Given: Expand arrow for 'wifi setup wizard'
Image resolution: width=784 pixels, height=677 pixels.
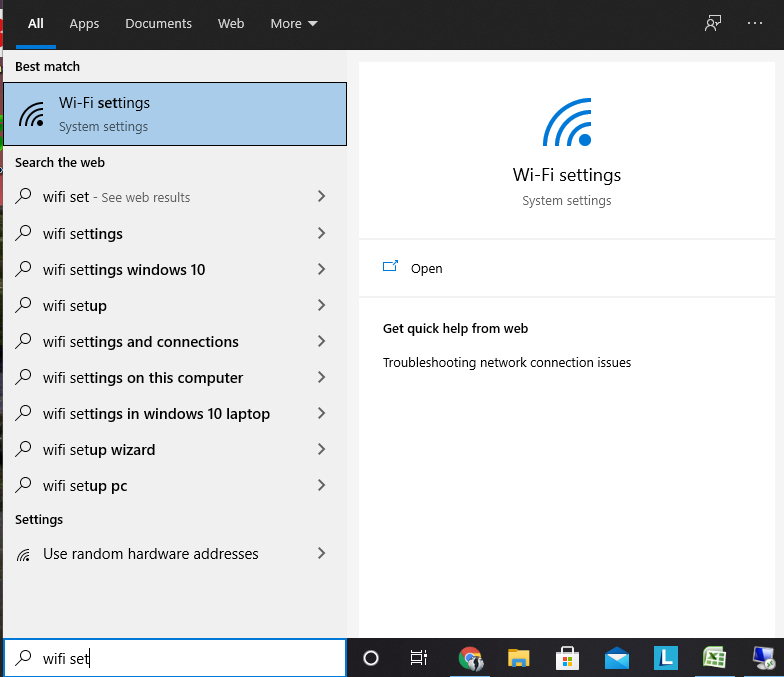Looking at the screenshot, I should click(322, 449).
